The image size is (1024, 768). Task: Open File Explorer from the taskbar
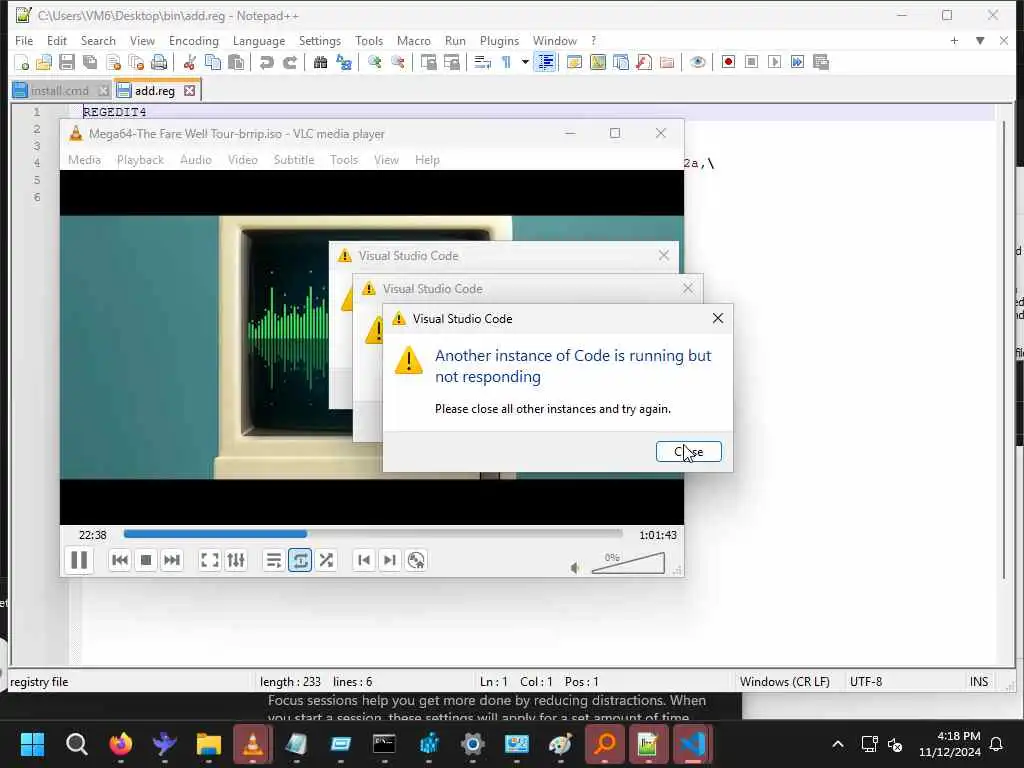point(209,744)
